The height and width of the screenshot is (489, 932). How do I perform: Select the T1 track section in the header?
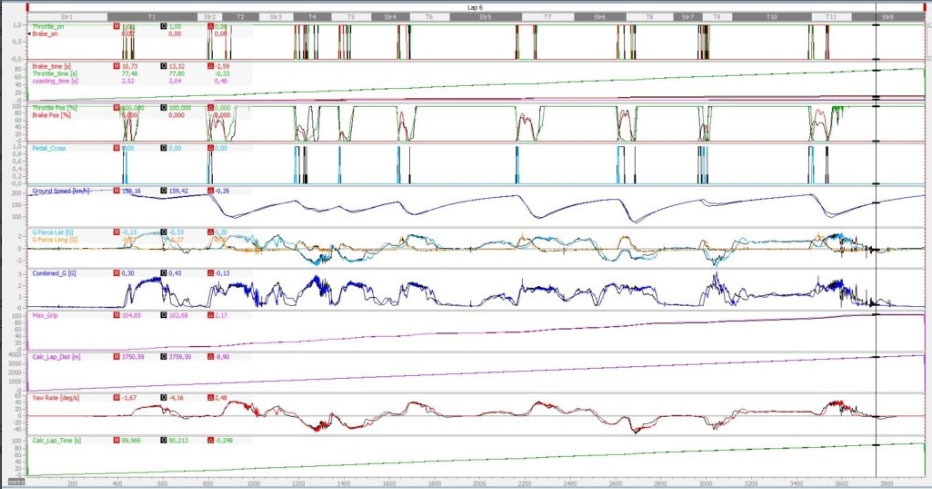[x=151, y=17]
